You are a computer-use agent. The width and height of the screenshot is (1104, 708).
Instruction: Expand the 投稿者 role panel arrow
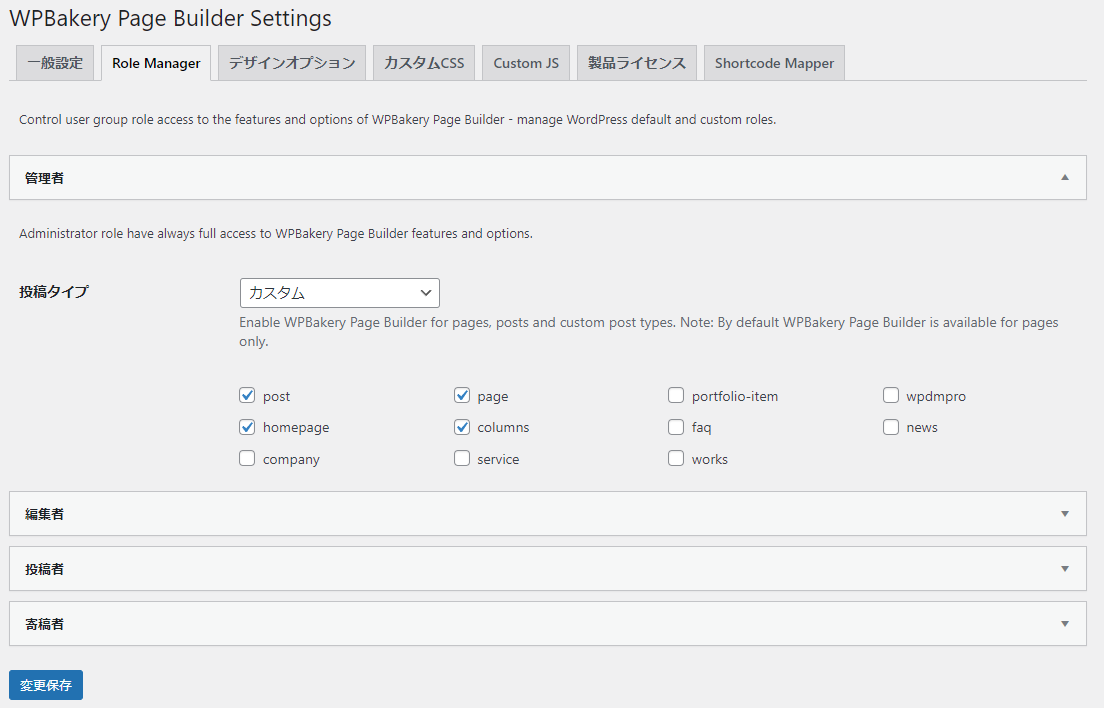point(1065,569)
